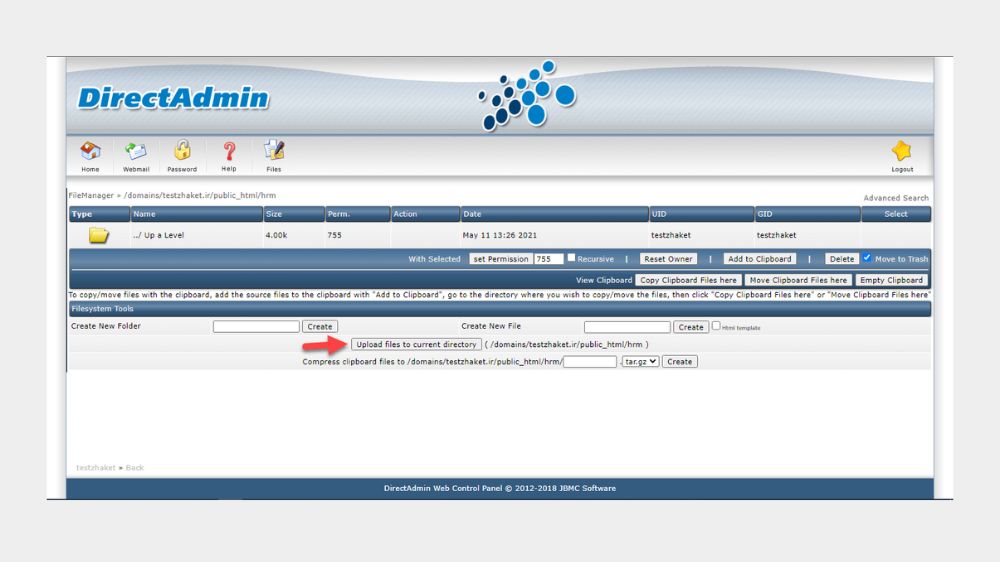Click the Up a Level folder icon
Viewport: 1000px width, 562px height.
pyautogui.click(x=98, y=235)
